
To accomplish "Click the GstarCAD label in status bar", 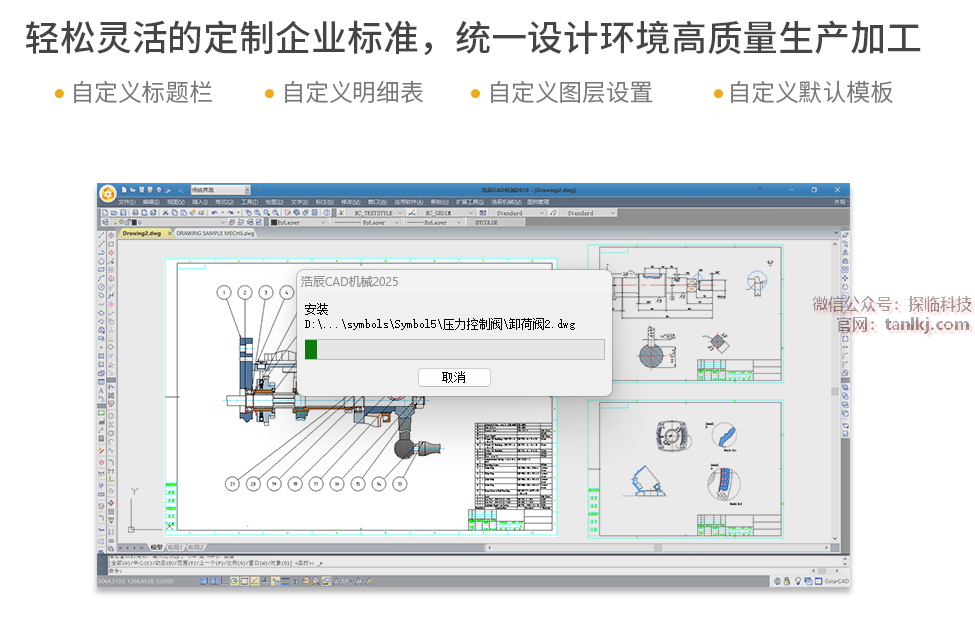I will coord(836,581).
